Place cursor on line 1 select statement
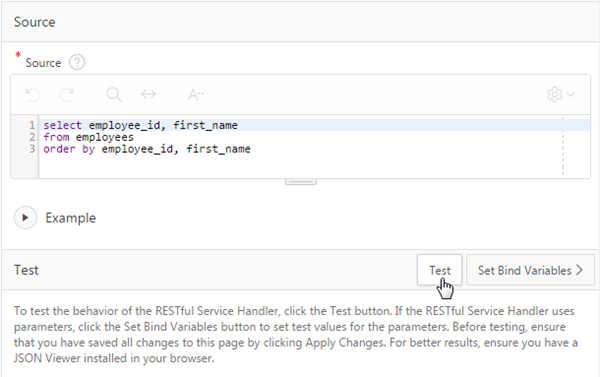This screenshot has width=600, height=377. [x=140, y=125]
